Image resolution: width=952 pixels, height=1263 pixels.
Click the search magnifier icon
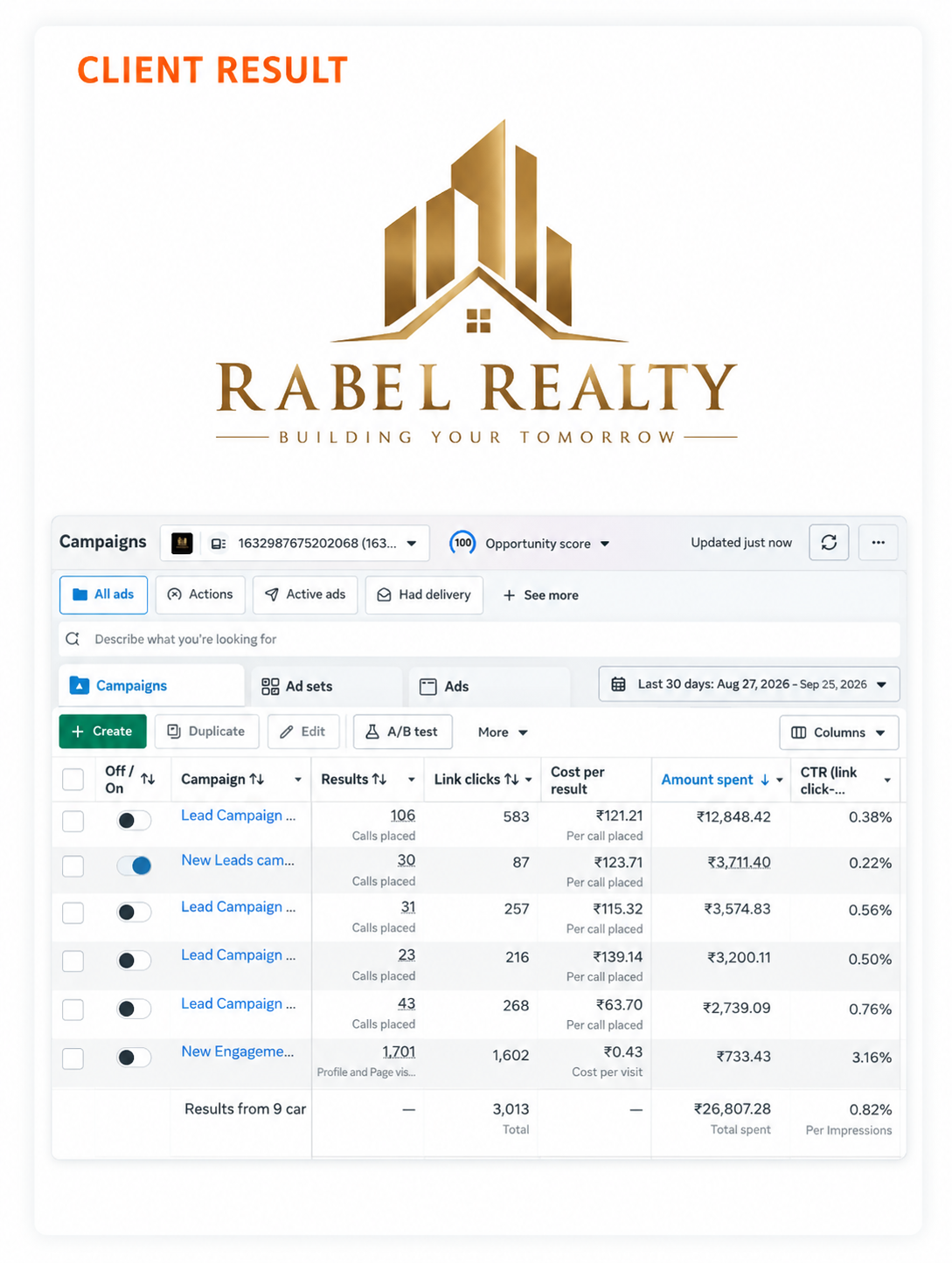point(73,639)
